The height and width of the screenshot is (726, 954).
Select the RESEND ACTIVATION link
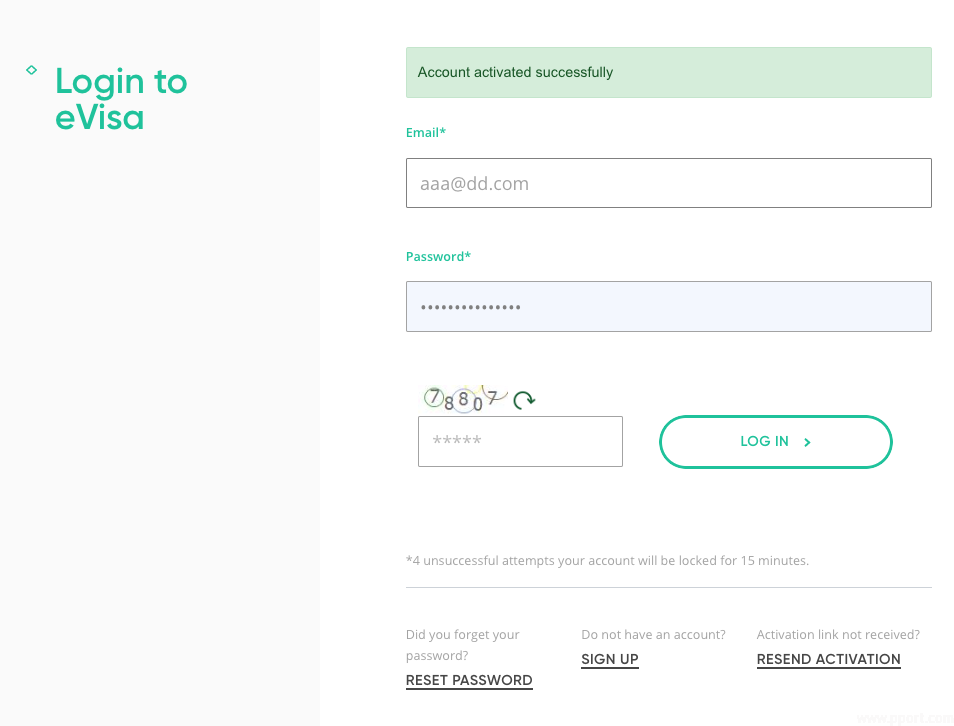tap(828, 659)
